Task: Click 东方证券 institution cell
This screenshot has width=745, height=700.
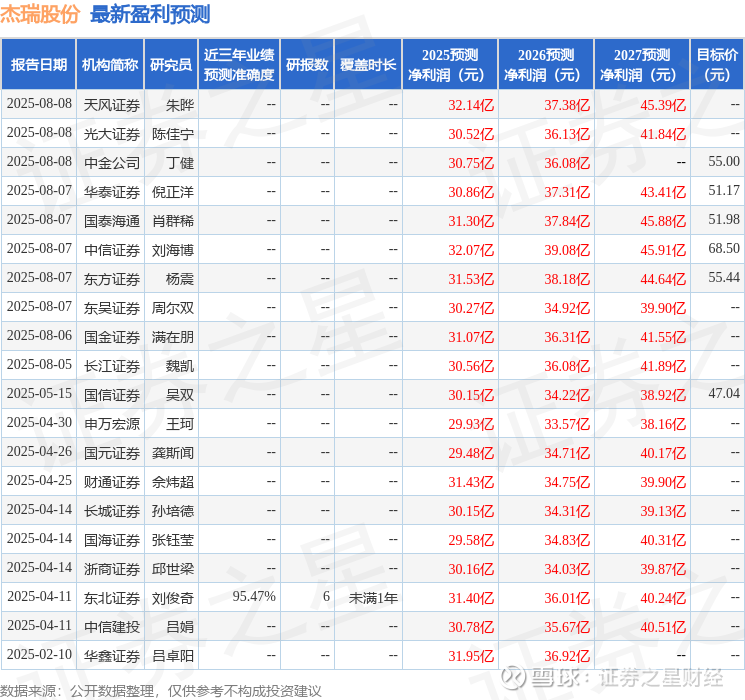Action: tap(112, 279)
